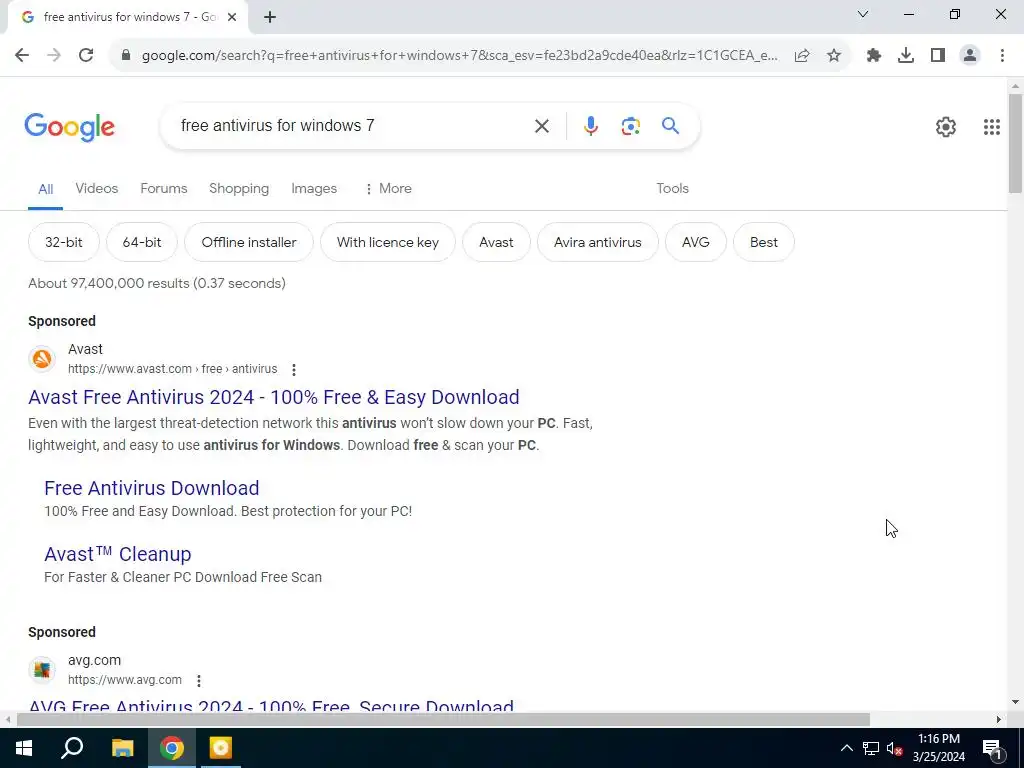This screenshot has width=1024, height=768.
Task: Go back to the previous page
Action: pos(22,56)
